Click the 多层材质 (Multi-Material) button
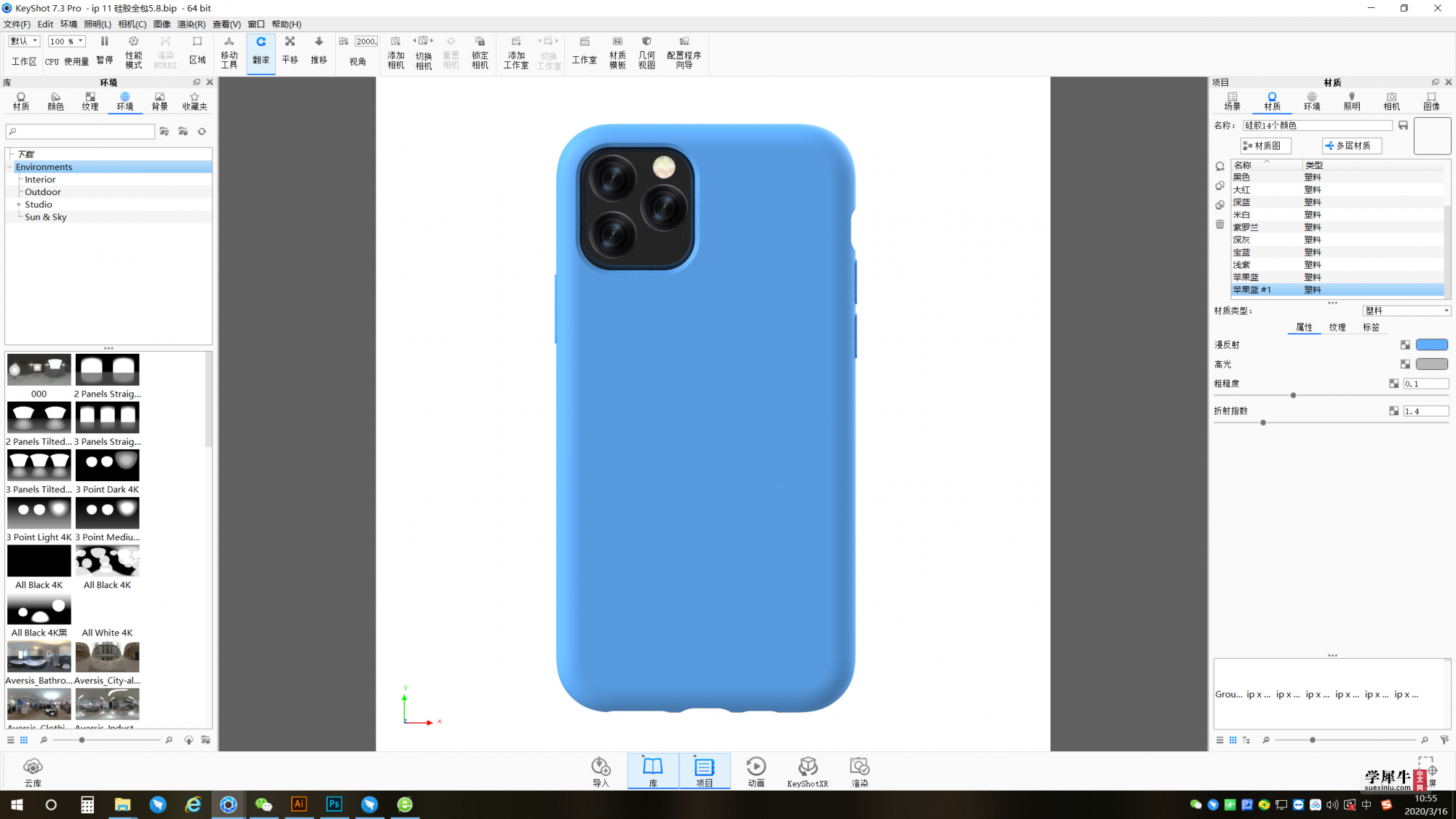The width and height of the screenshot is (1456, 819). [1352, 146]
